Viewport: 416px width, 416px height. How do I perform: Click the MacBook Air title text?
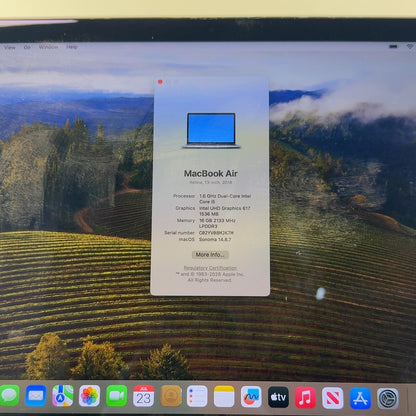pos(211,173)
